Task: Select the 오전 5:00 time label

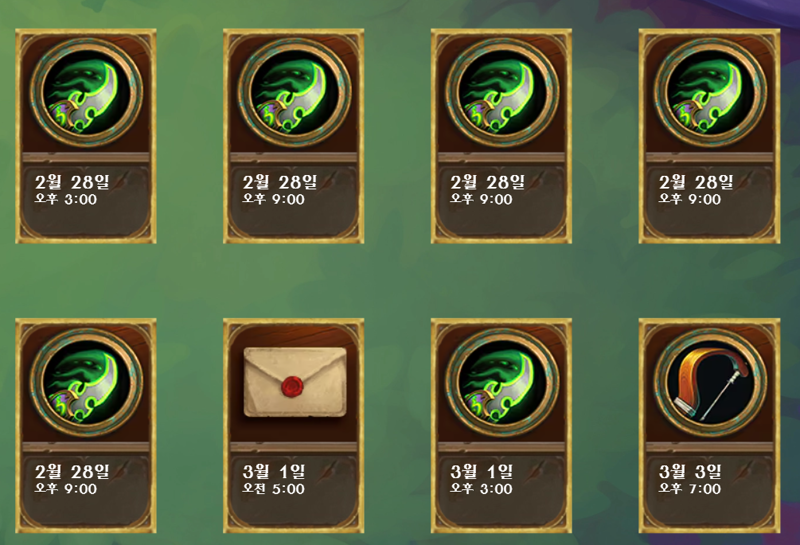Action: click(x=273, y=489)
